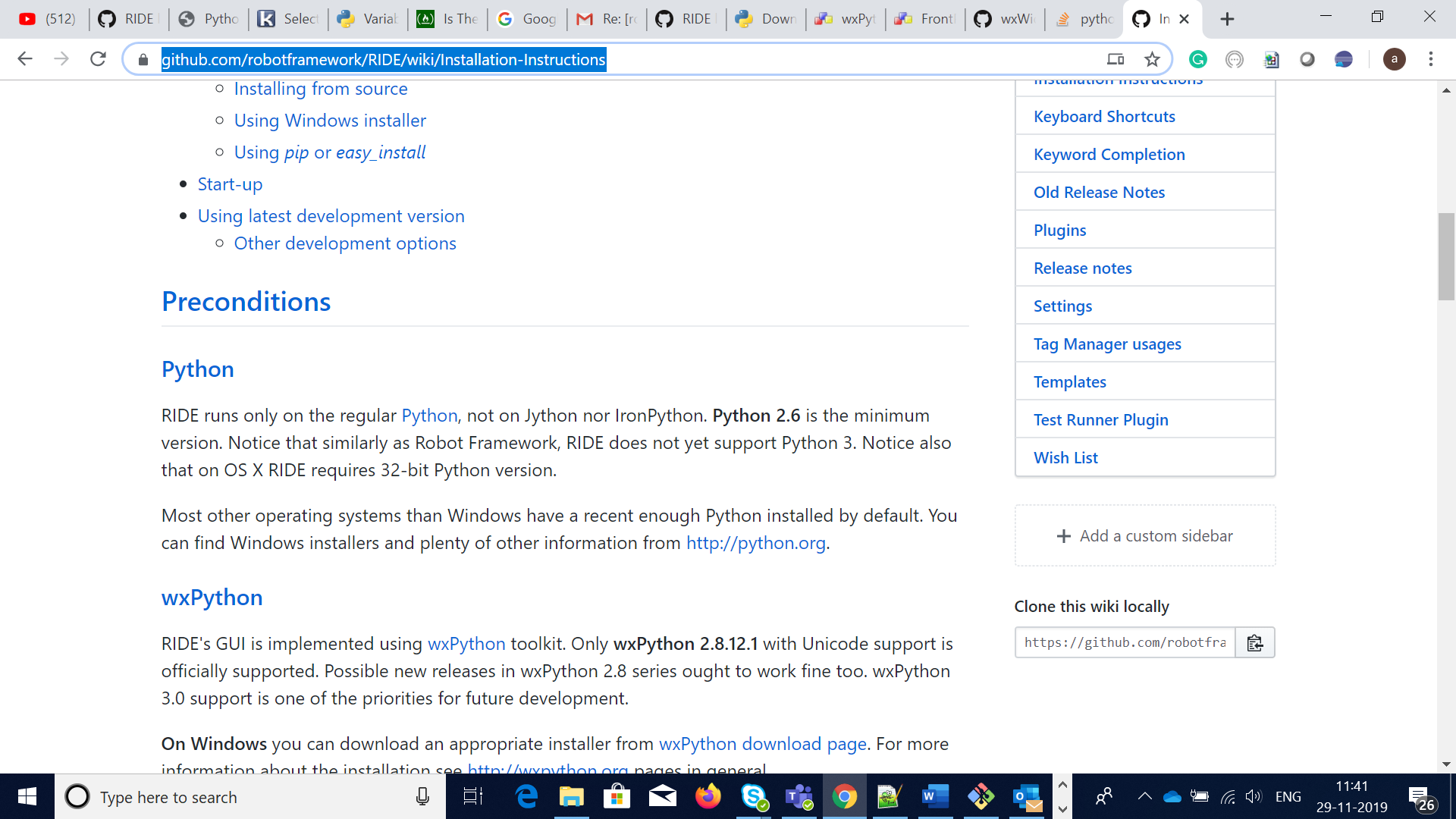Open Keyboard Shortcuts wiki page
This screenshot has height=819, width=1456.
point(1104,116)
